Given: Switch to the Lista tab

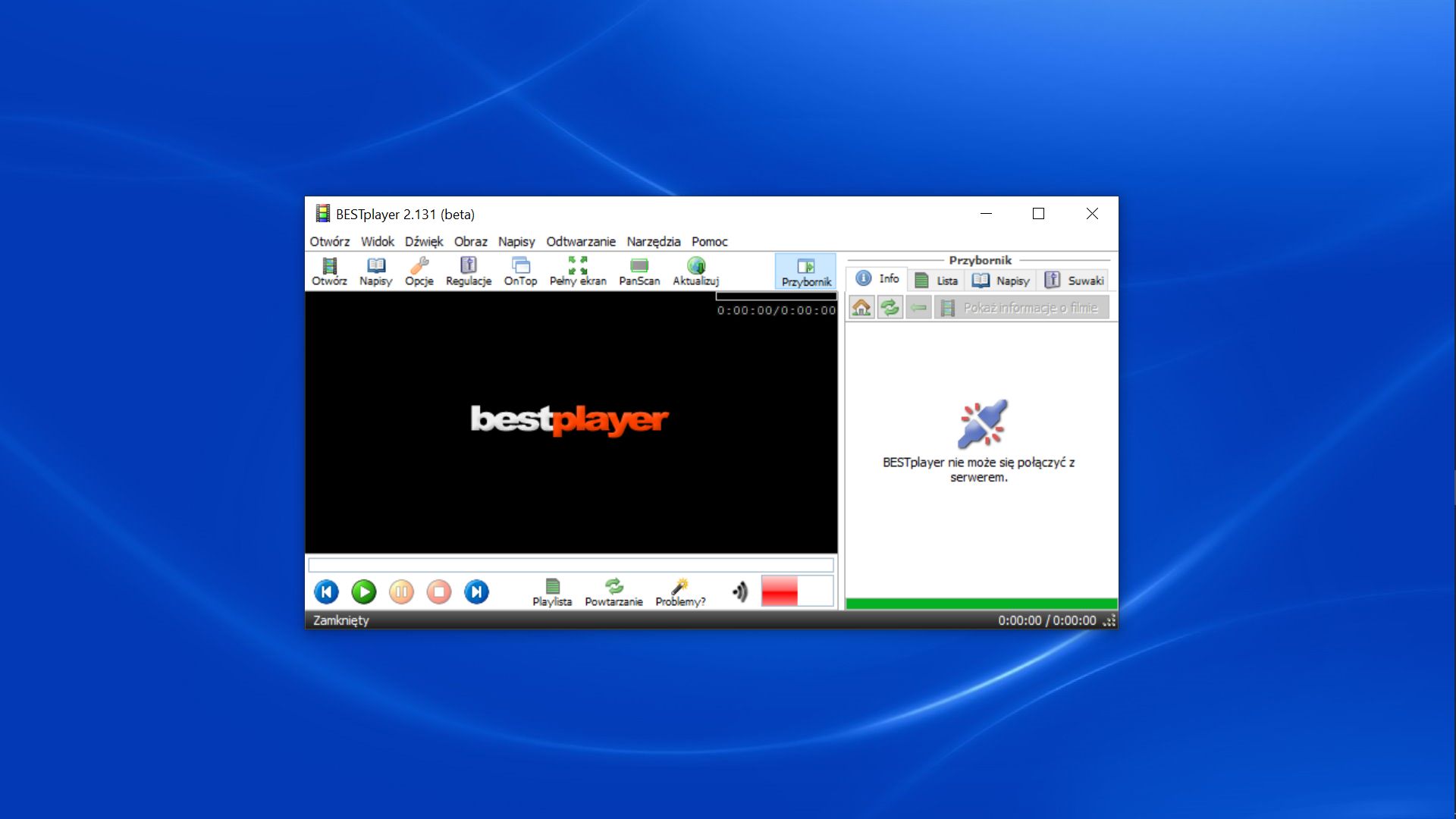Looking at the screenshot, I should coord(936,280).
